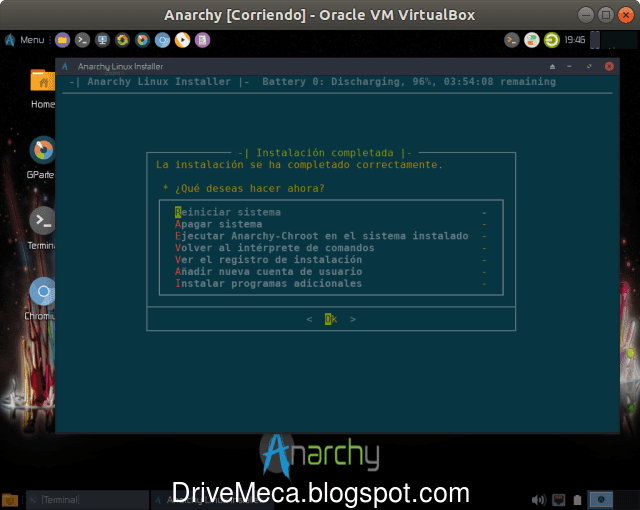Screen dimensions: 640x510
Task: Click the bottom-right workspace thumbnail
Action: click(x=601, y=500)
